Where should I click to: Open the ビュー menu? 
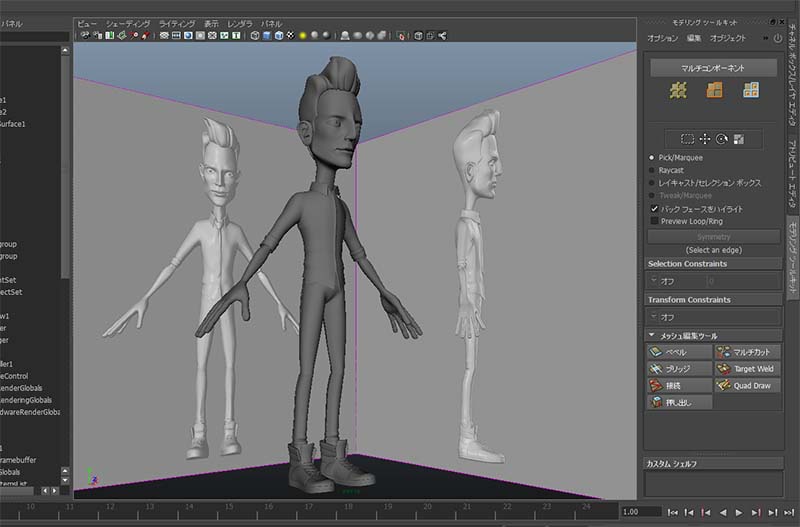pos(87,23)
